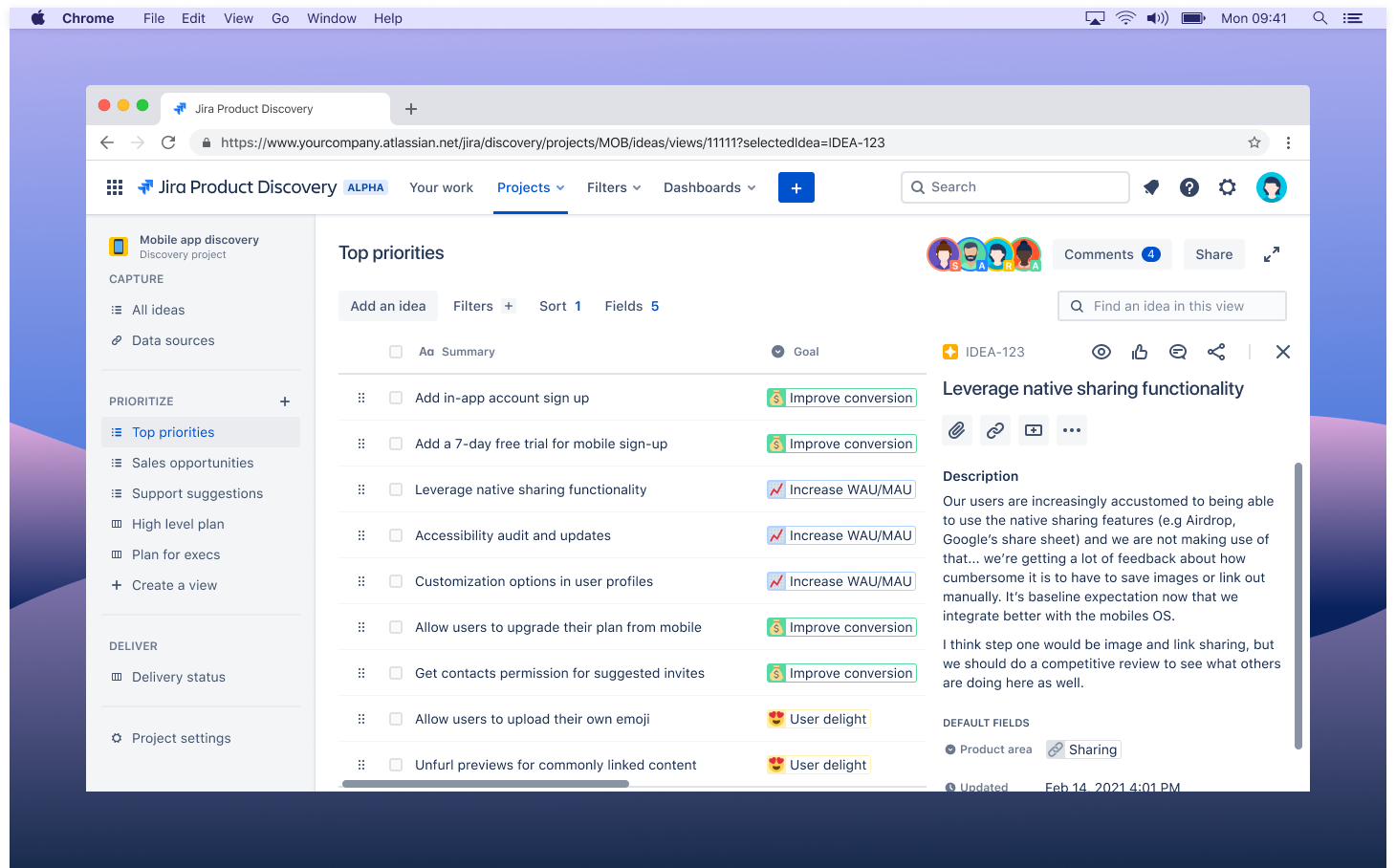
Task: Expand the Filters dropdown in the top nav
Action: tap(614, 187)
